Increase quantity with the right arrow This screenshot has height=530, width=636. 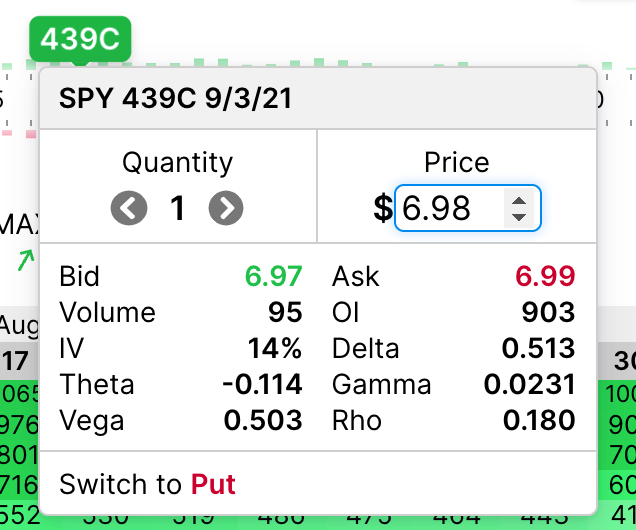(x=226, y=208)
